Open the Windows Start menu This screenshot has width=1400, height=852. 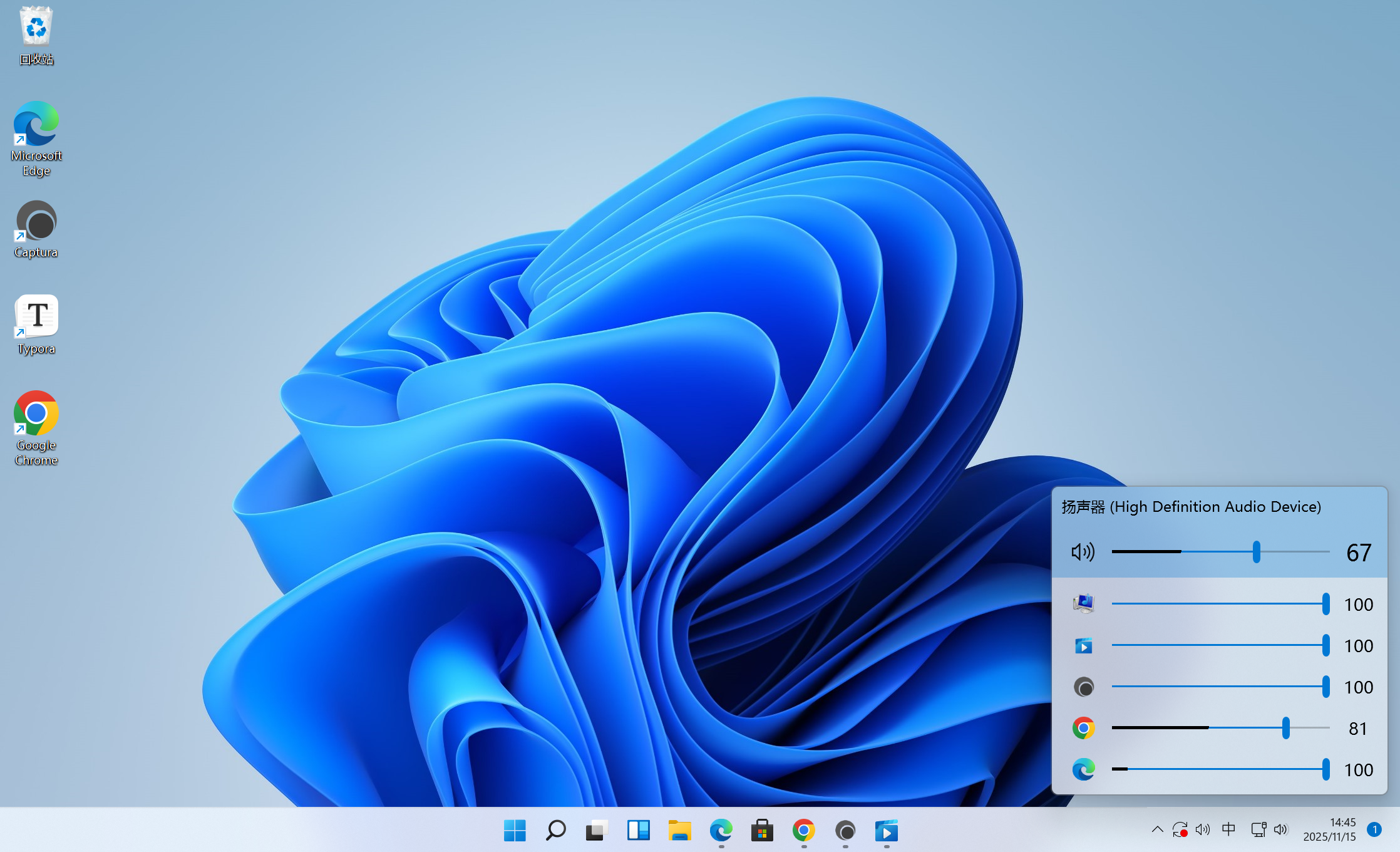click(515, 831)
